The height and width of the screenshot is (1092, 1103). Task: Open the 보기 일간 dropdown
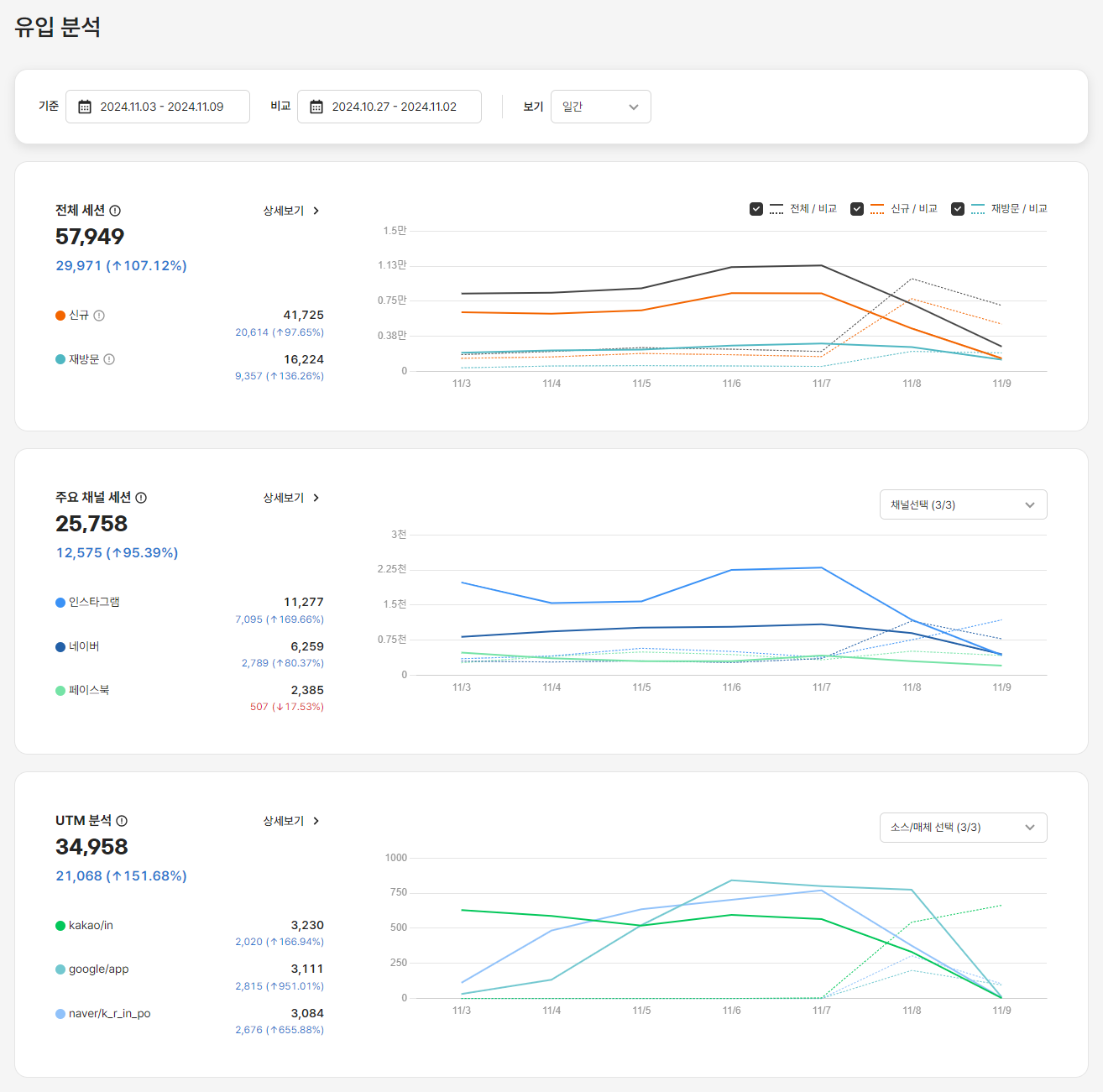[600, 107]
